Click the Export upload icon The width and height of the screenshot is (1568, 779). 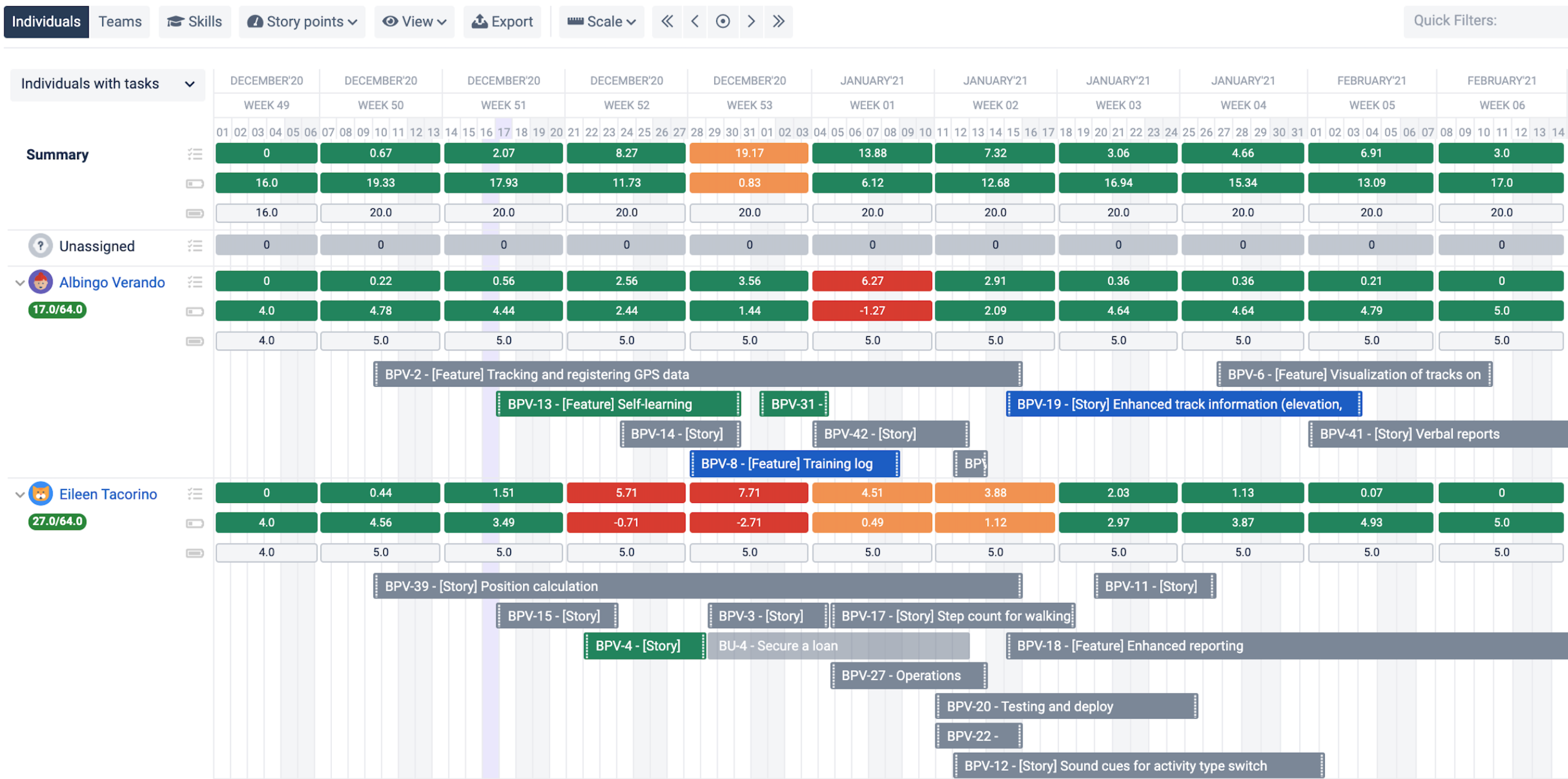480,21
